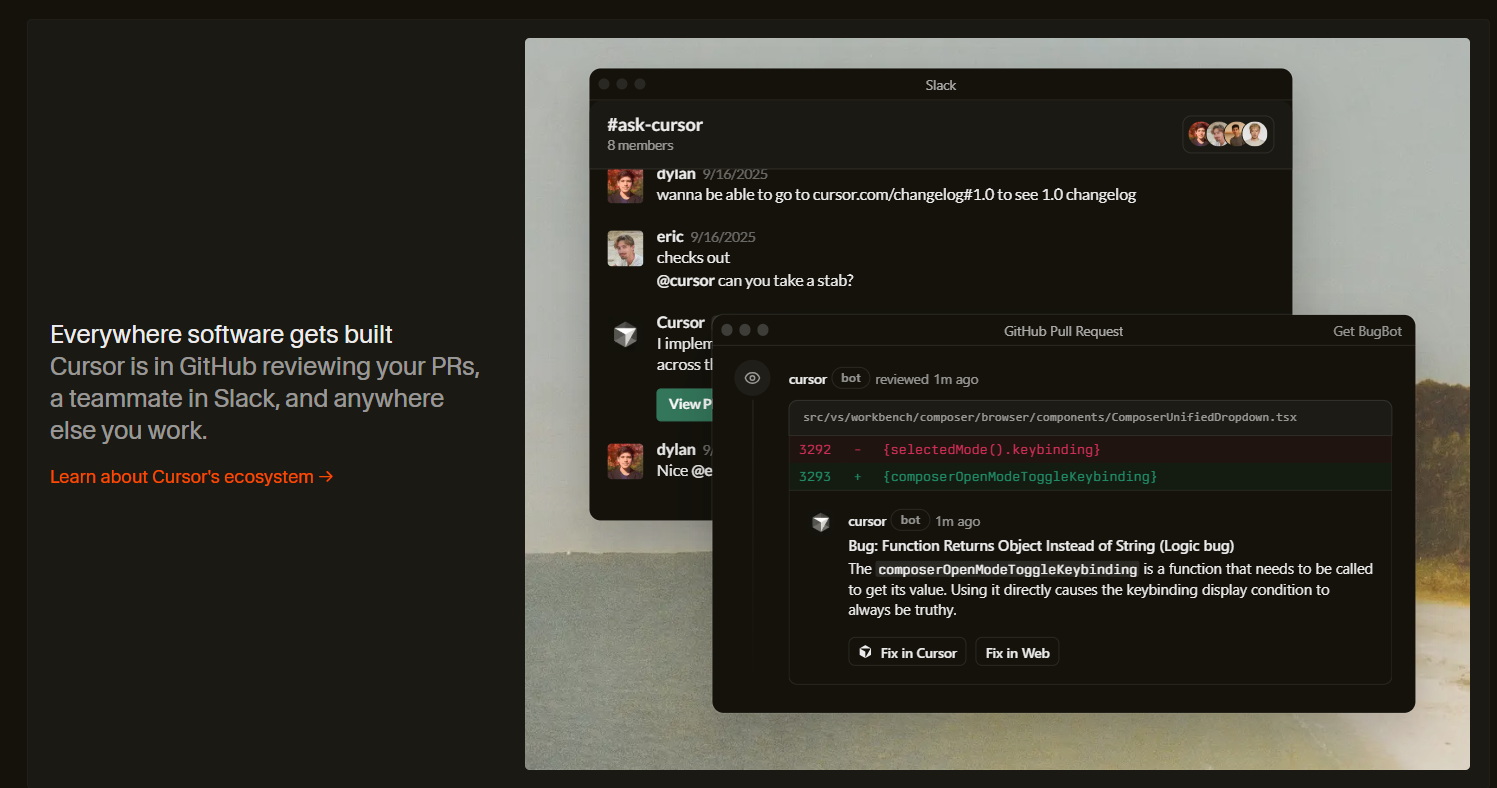Click the @cursor mention in eric's message

click(x=685, y=280)
